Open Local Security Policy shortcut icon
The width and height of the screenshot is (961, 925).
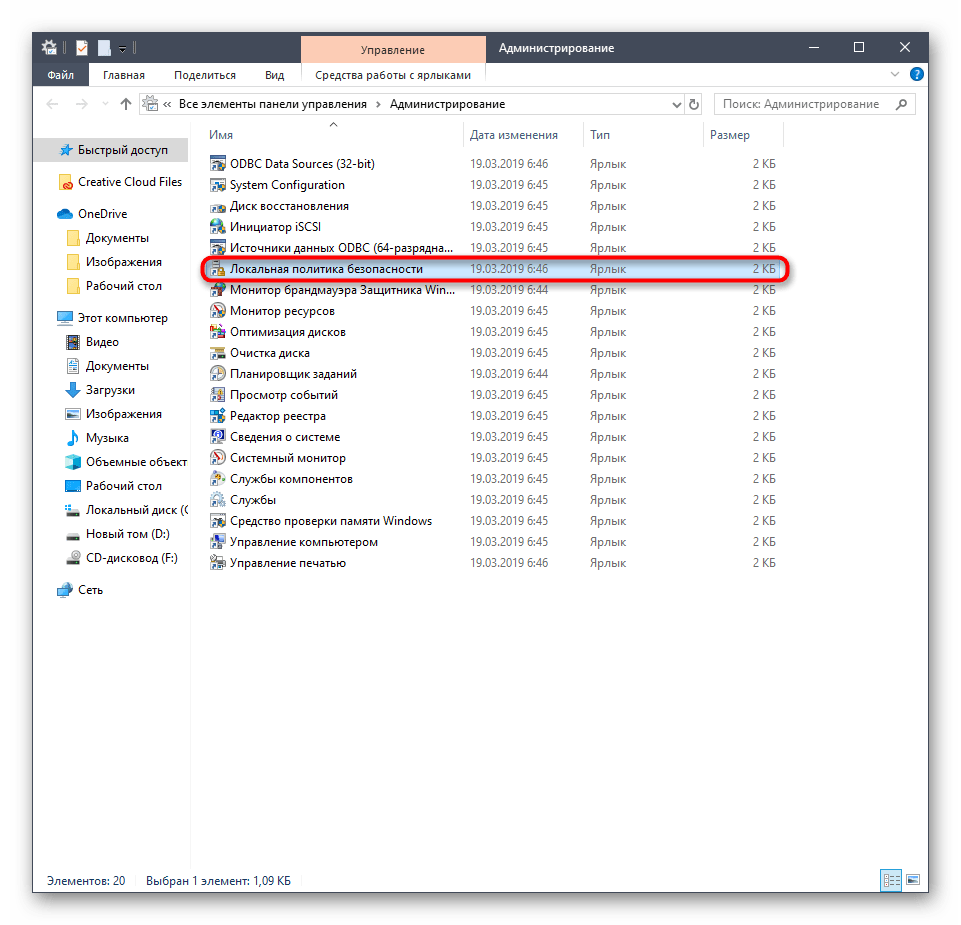[218, 269]
